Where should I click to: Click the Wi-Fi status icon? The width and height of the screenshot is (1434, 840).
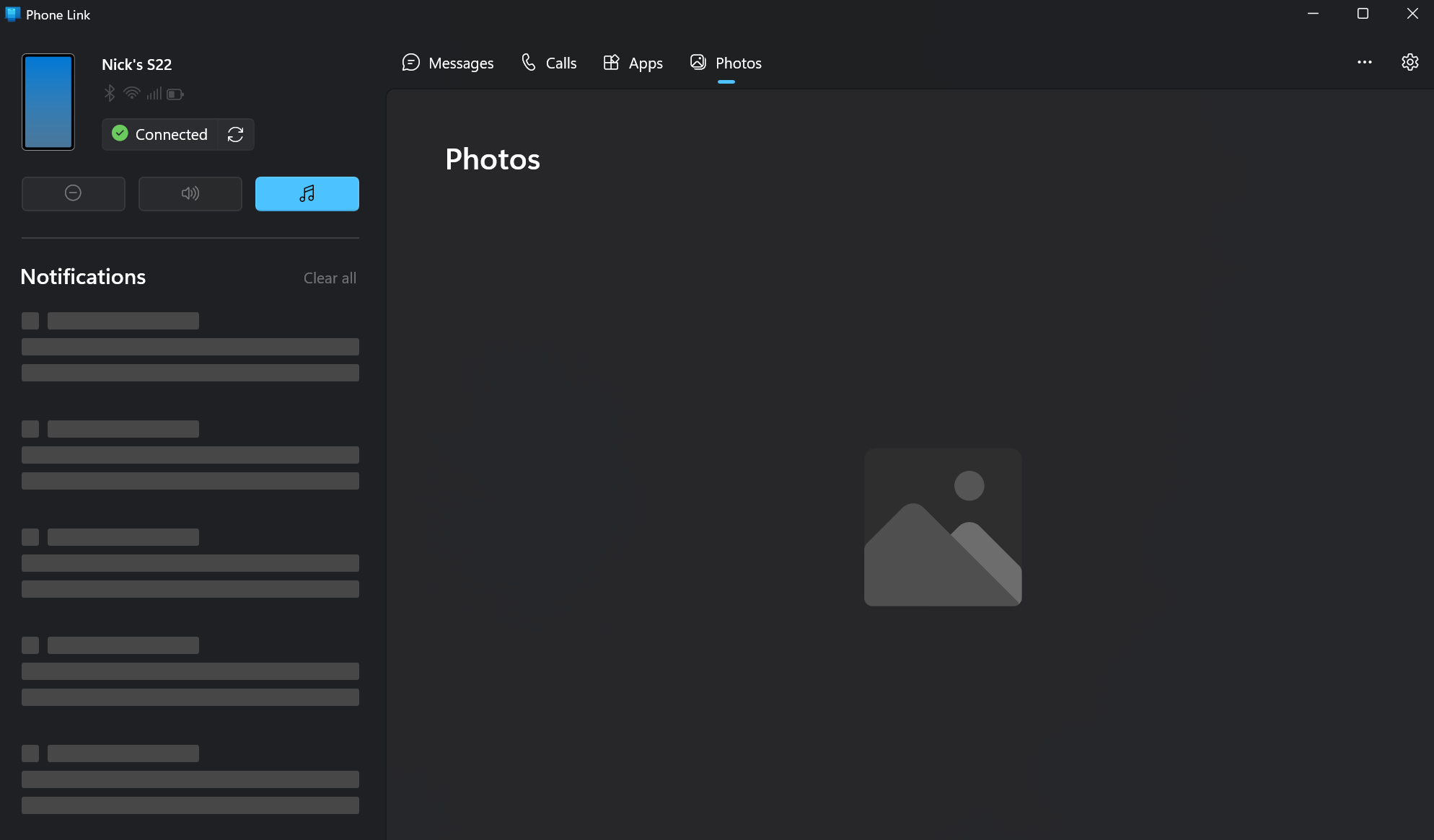[131, 94]
